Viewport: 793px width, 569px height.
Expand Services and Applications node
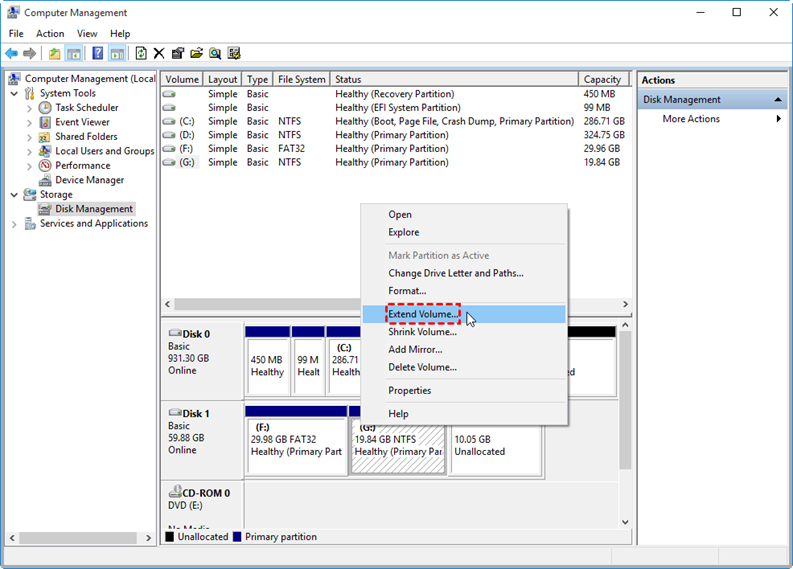14,224
